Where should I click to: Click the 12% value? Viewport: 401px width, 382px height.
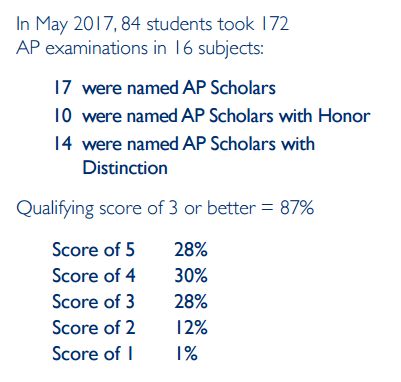tap(192, 328)
